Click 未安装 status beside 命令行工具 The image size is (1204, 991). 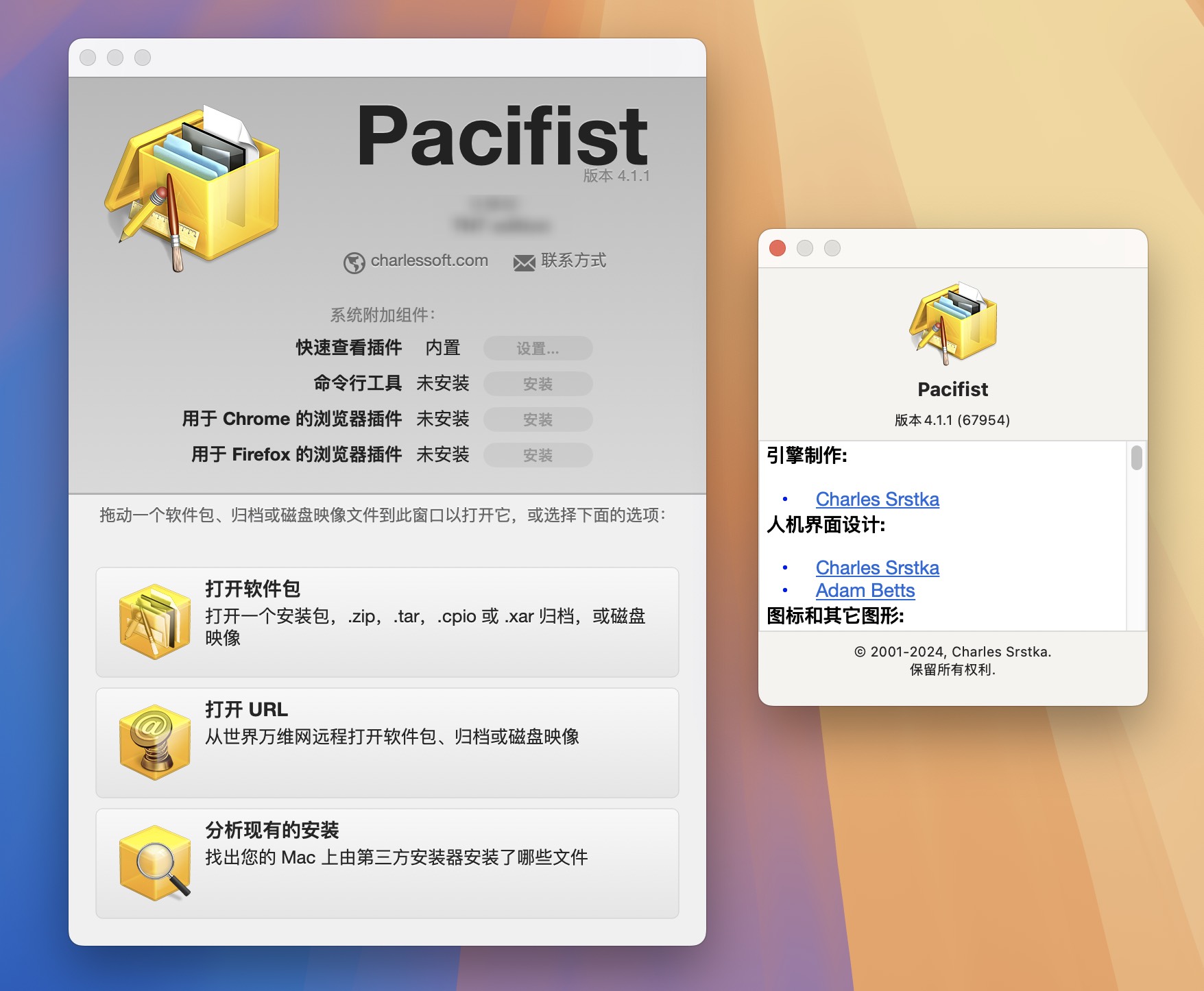click(443, 383)
